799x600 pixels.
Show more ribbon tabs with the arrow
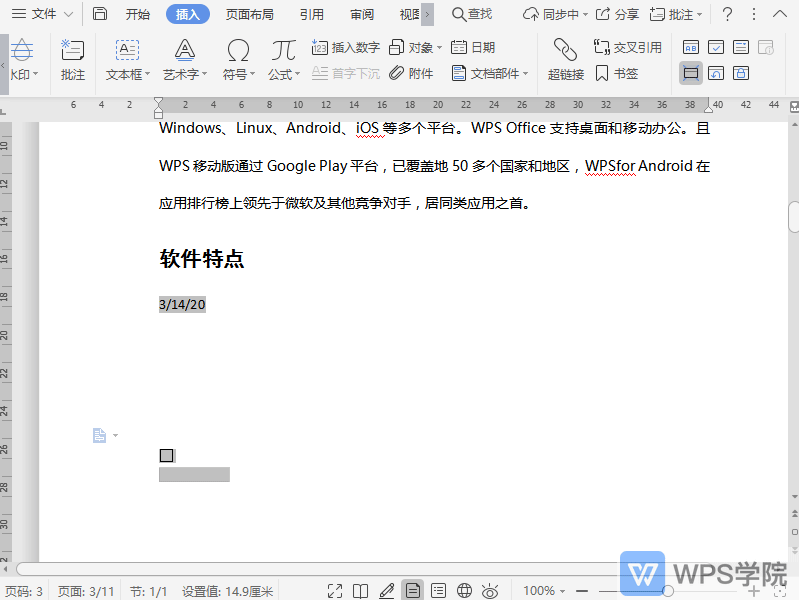pyautogui.click(x=428, y=14)
